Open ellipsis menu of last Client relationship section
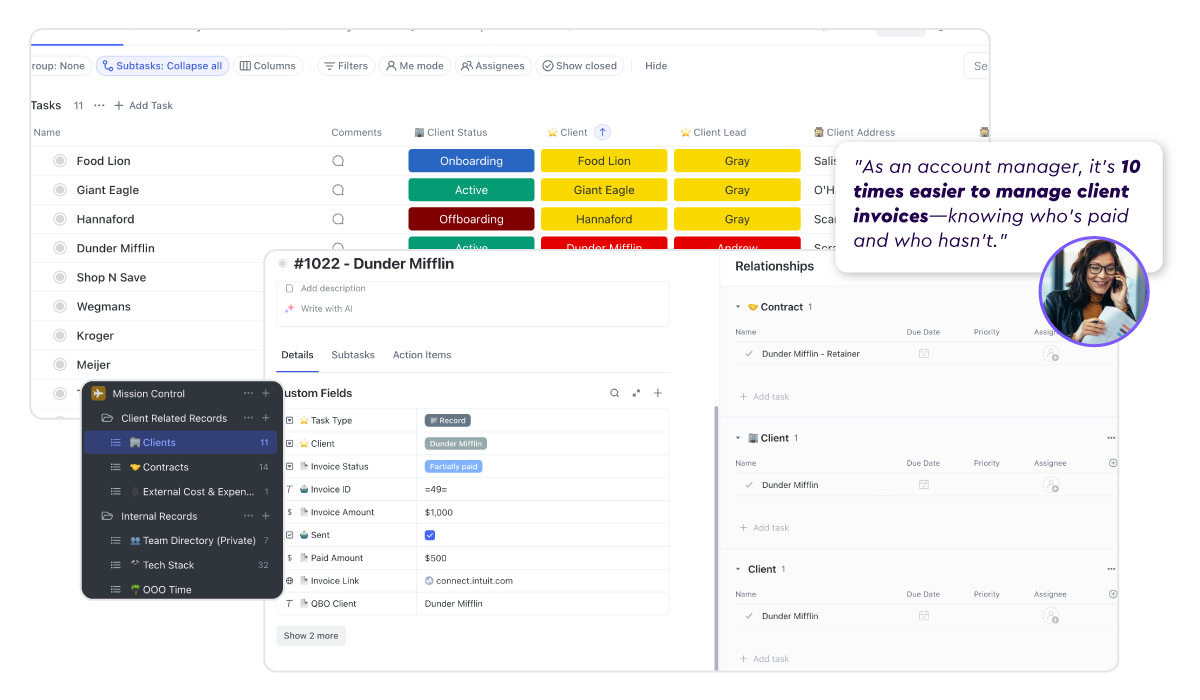1200x700 pixels. 1110,569
